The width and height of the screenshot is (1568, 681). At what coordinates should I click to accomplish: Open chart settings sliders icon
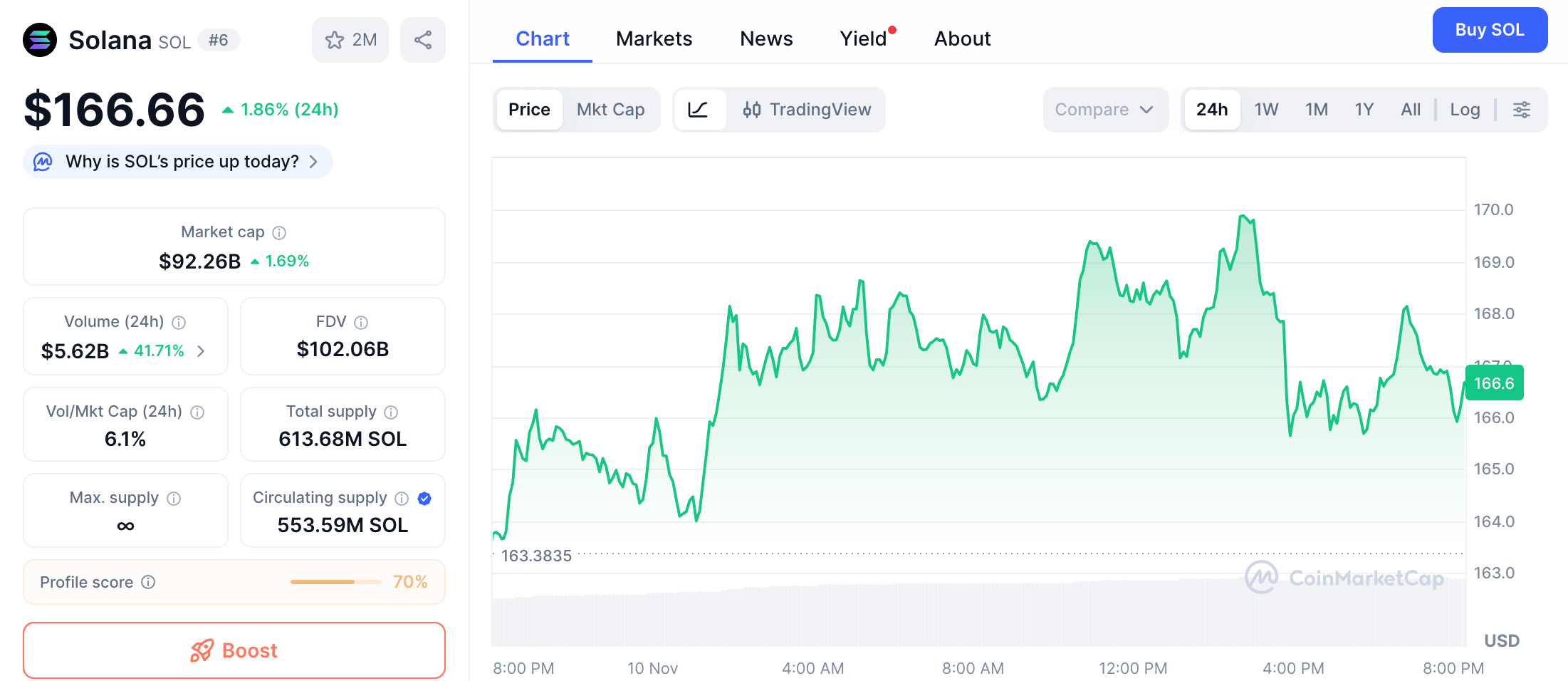(1521, 110)
